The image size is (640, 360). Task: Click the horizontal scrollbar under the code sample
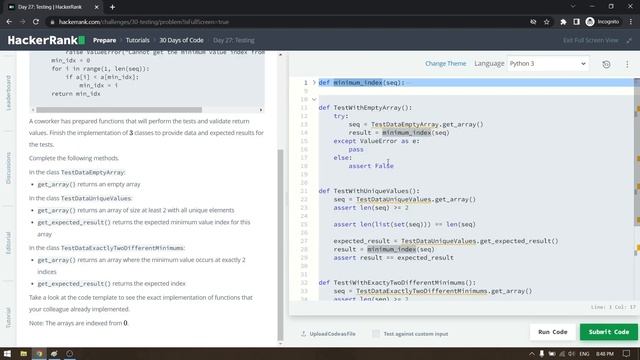point(119,110)
